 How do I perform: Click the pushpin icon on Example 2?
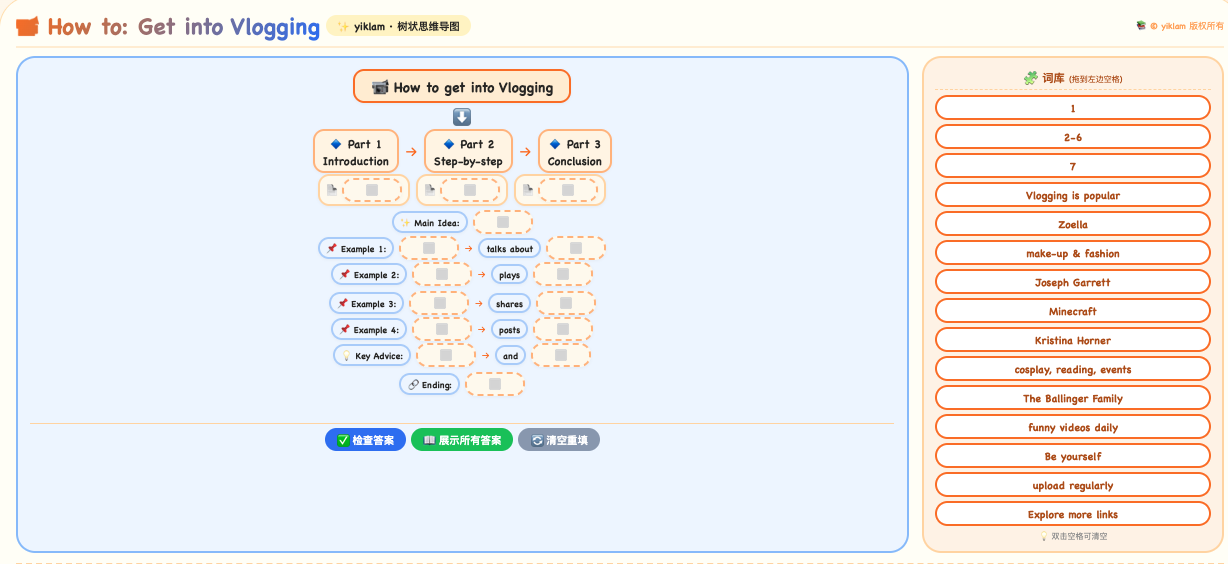[x=344, y=275]
